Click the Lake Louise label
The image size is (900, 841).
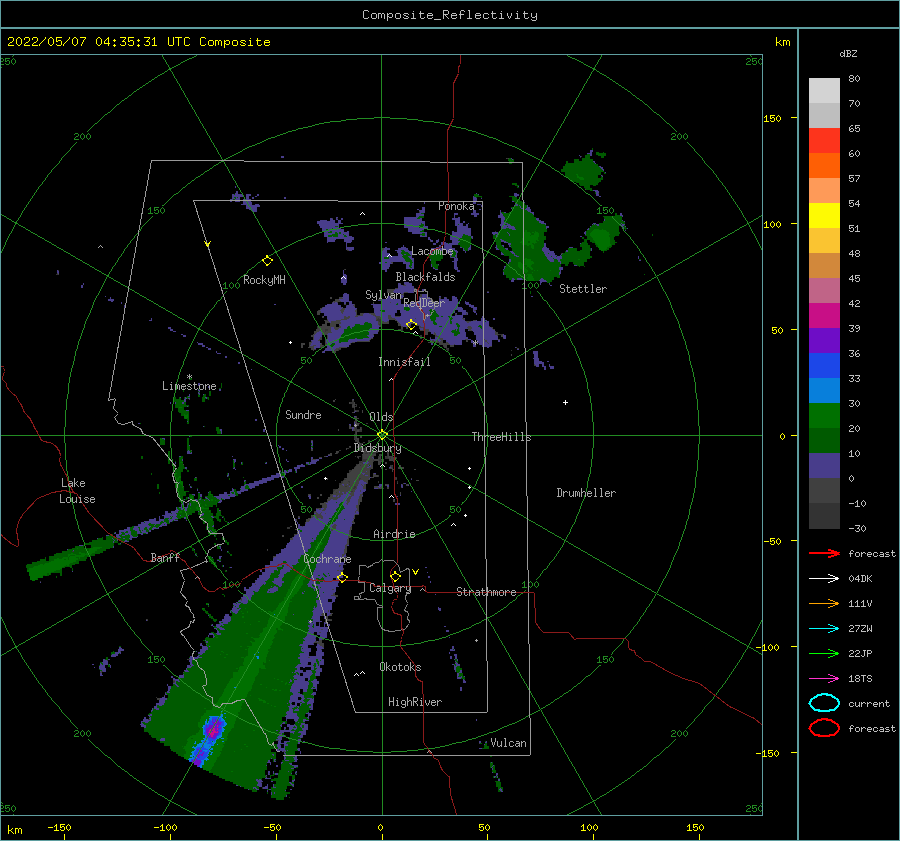pyautogui.click(x=77, y=491)
